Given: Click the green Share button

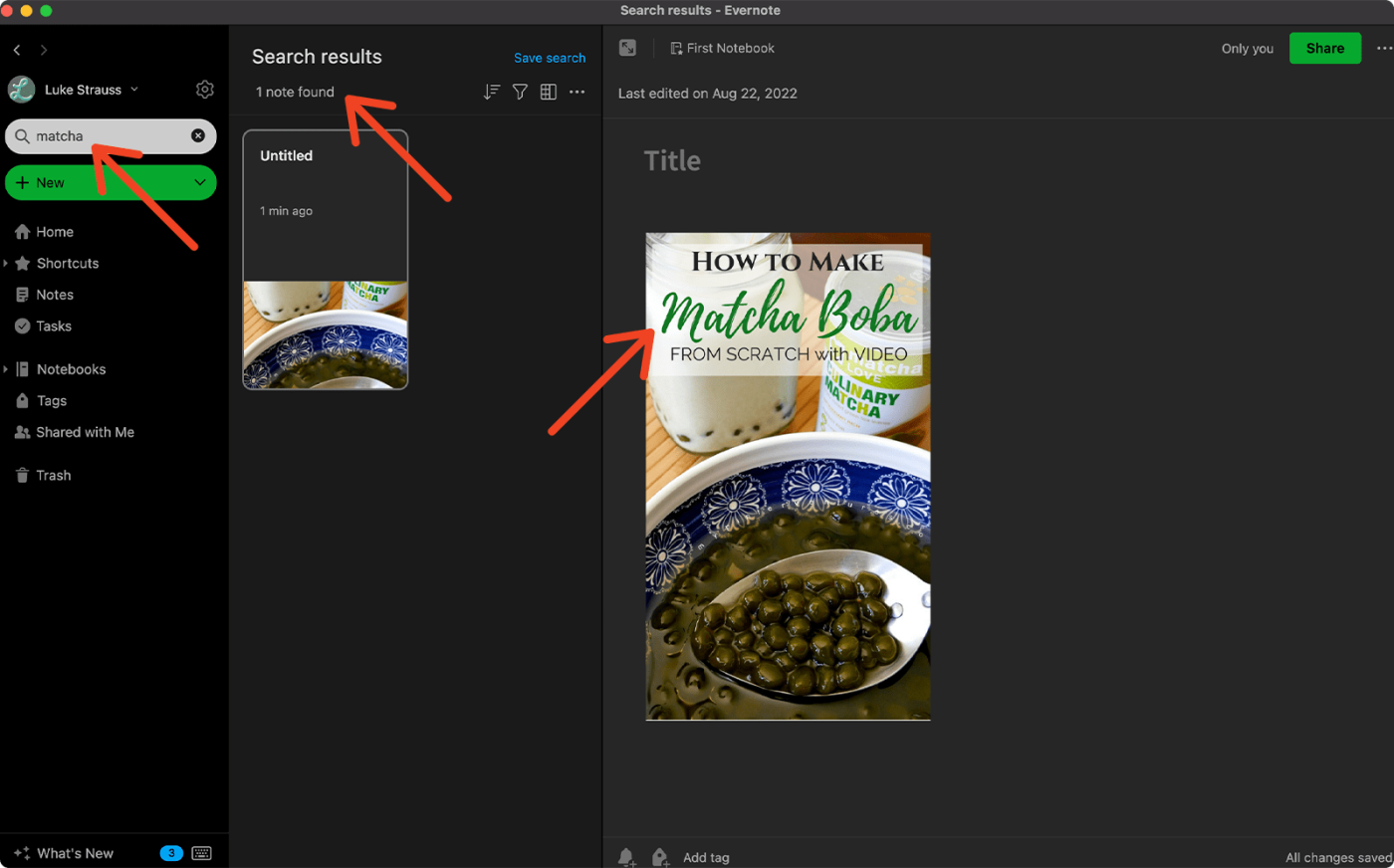Looking at the screenshot, I should point(1324,48).
